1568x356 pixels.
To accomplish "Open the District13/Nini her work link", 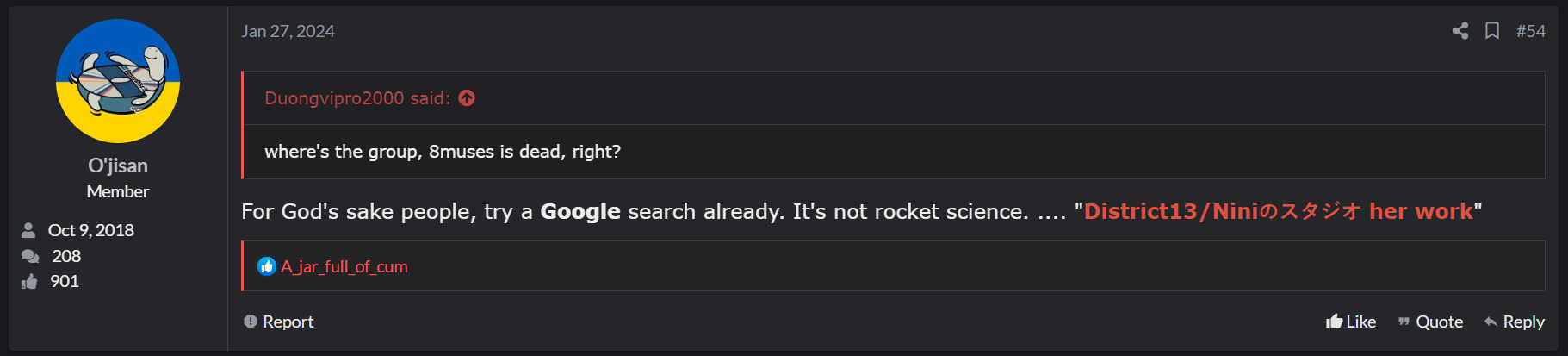I will click(x=1278, y=211).
